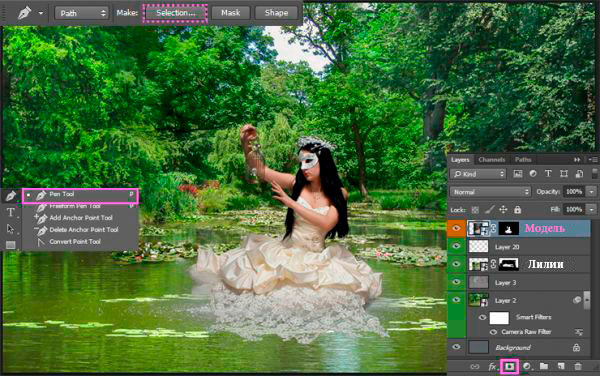
Task: Switch to the Paths tab
Action: 523,160
